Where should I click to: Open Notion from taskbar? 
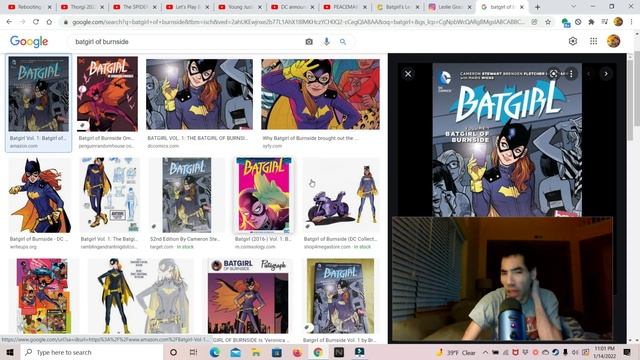(x=339, y=352)
